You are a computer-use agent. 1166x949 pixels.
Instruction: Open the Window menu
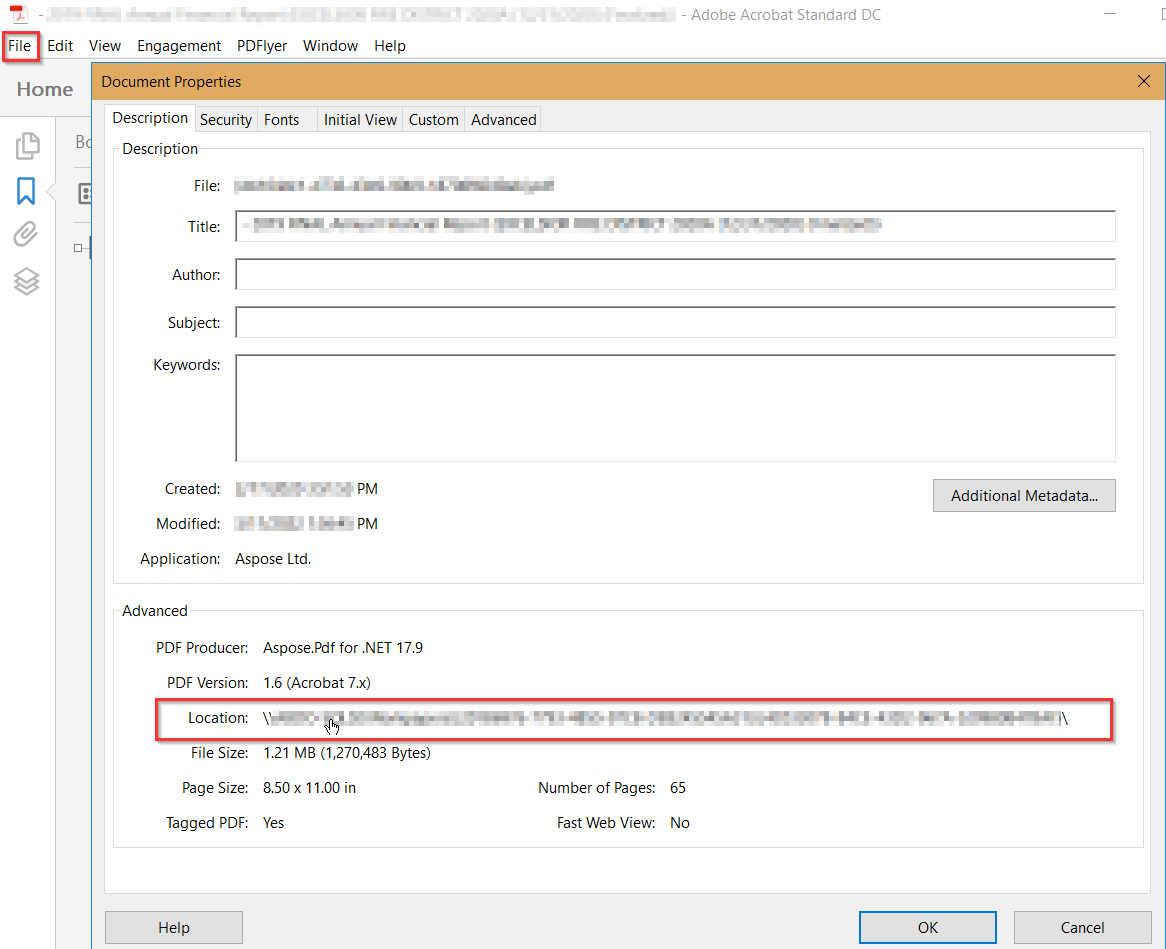330,46
